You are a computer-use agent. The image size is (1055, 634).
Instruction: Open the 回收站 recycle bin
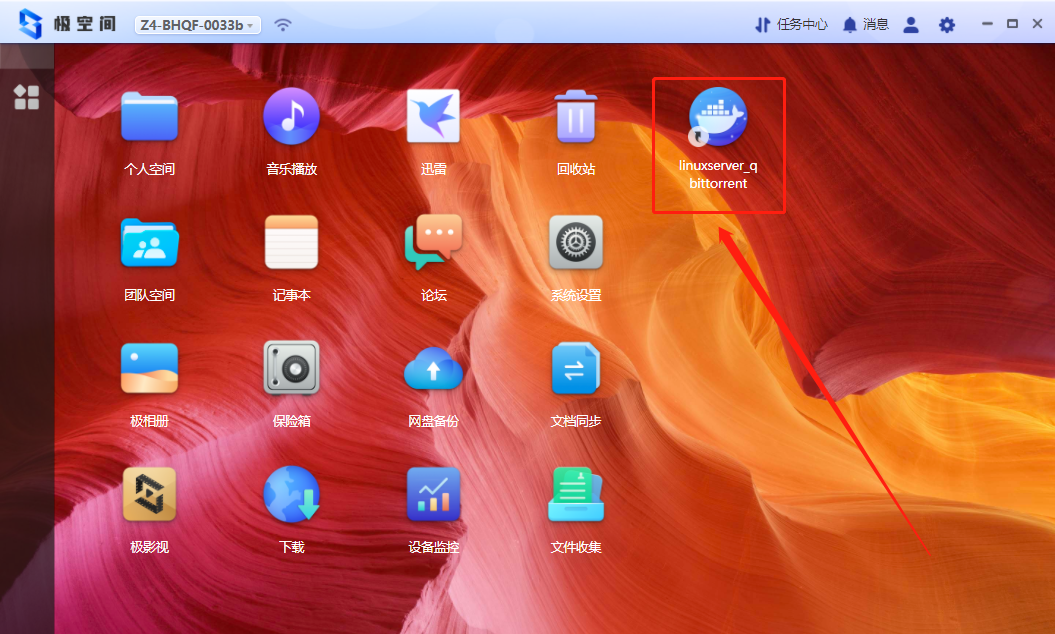576,117
